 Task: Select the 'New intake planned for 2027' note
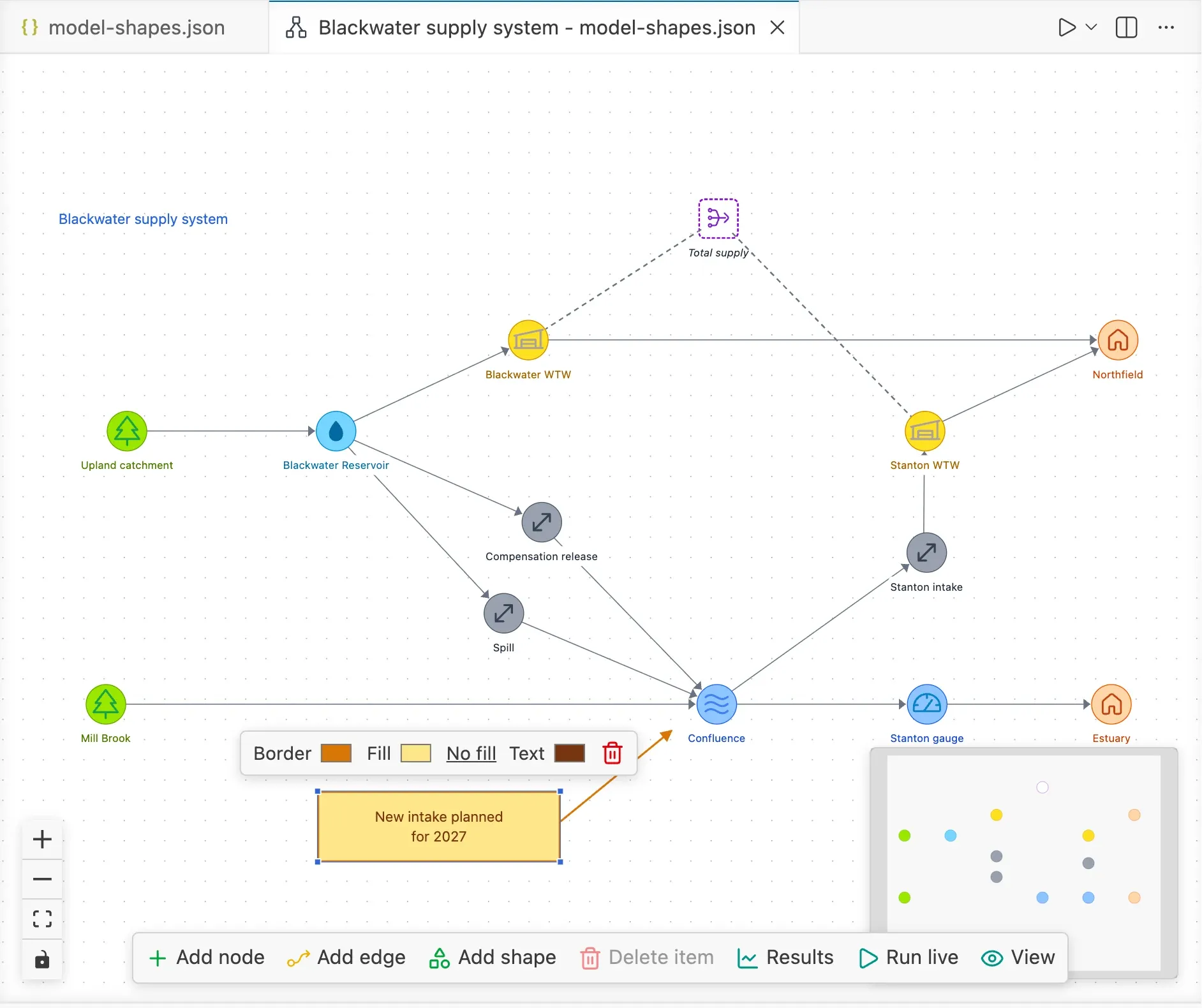(x=439, y=827)
